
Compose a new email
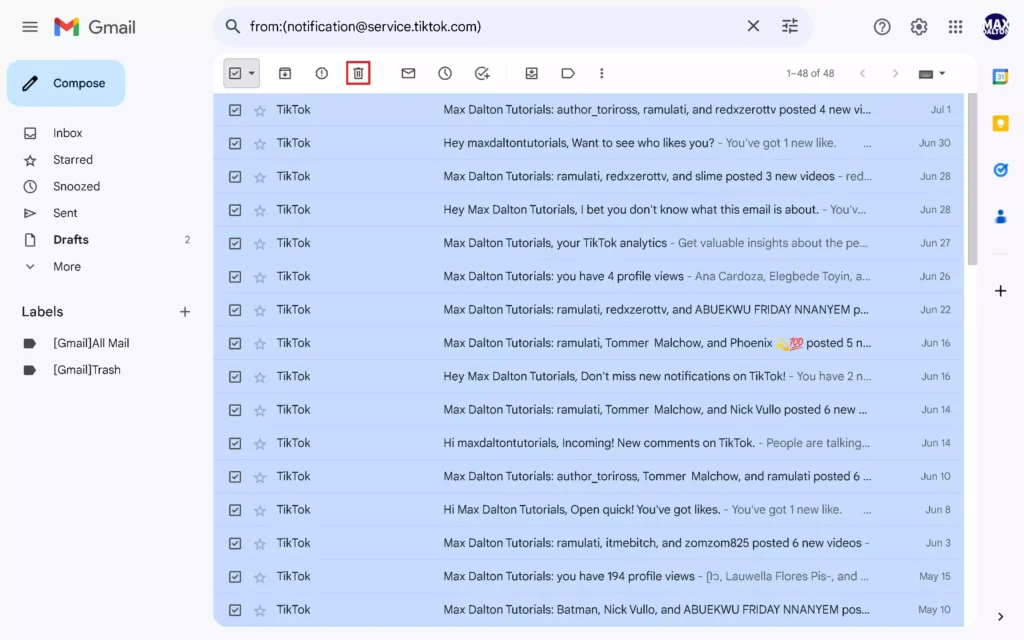pyautogui.click(x=66, y=83)
